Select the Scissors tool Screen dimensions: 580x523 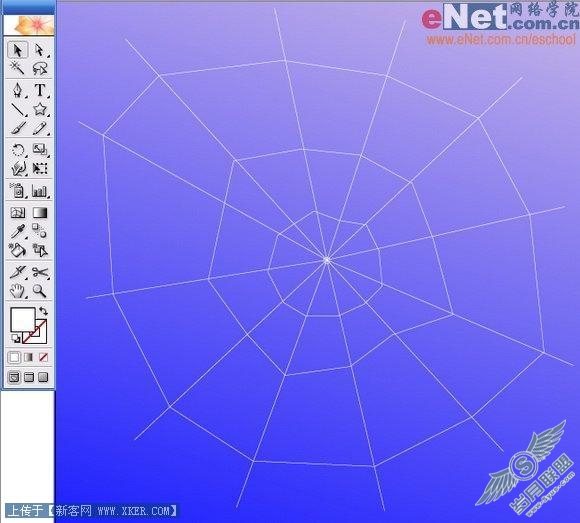click(x=40, y=273)
